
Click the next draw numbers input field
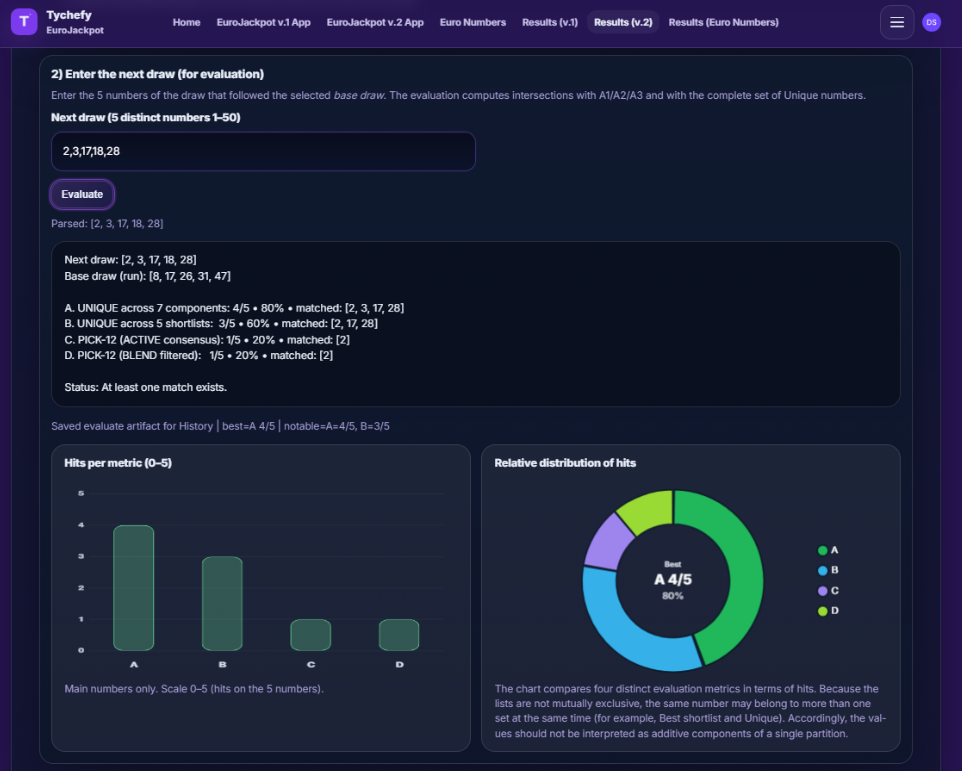pos(263,151)
